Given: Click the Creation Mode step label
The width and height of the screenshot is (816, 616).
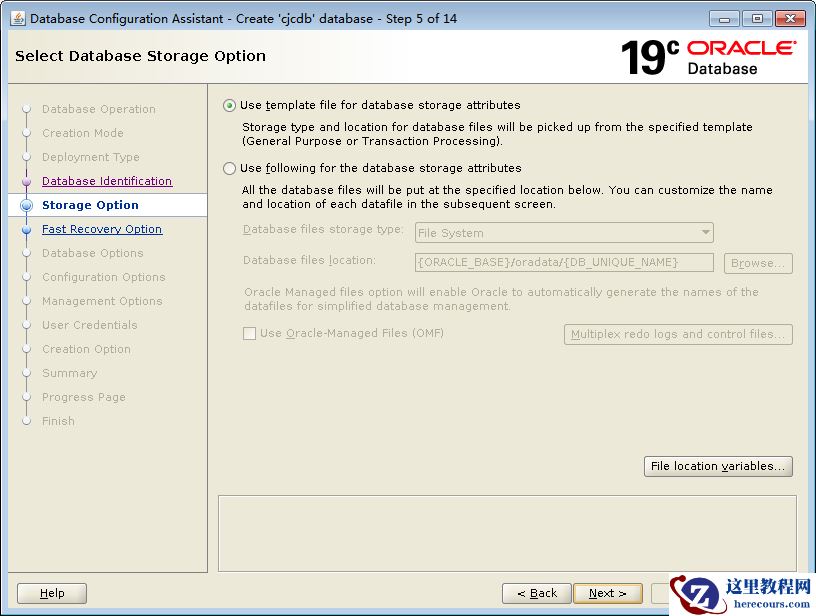Looking at the screenshot, I should [x=83, y=133].
